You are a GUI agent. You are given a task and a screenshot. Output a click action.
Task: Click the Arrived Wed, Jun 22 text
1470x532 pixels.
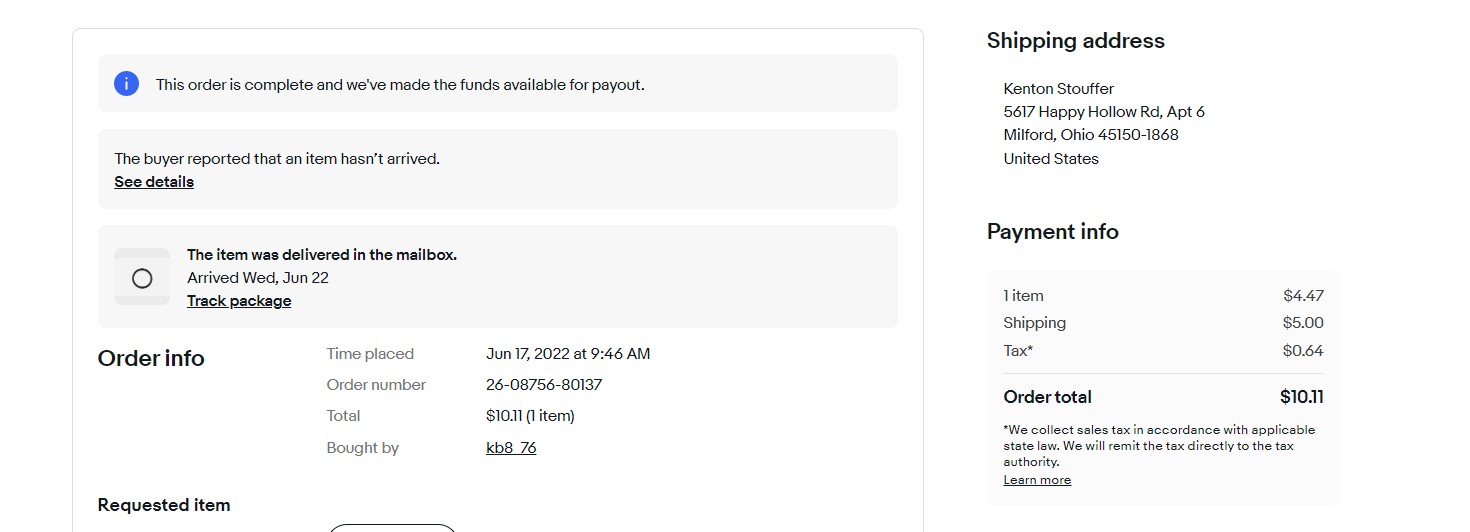[258, 278]
